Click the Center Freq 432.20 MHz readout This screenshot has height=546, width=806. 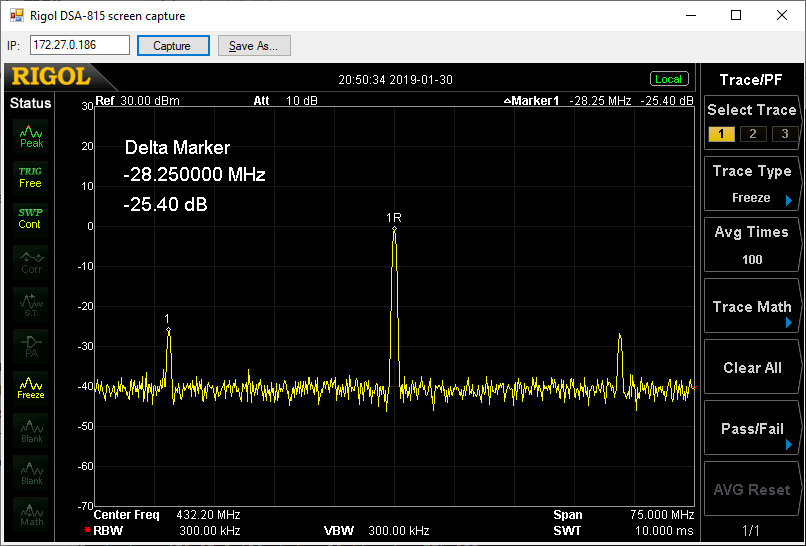(x=167, y=515)
